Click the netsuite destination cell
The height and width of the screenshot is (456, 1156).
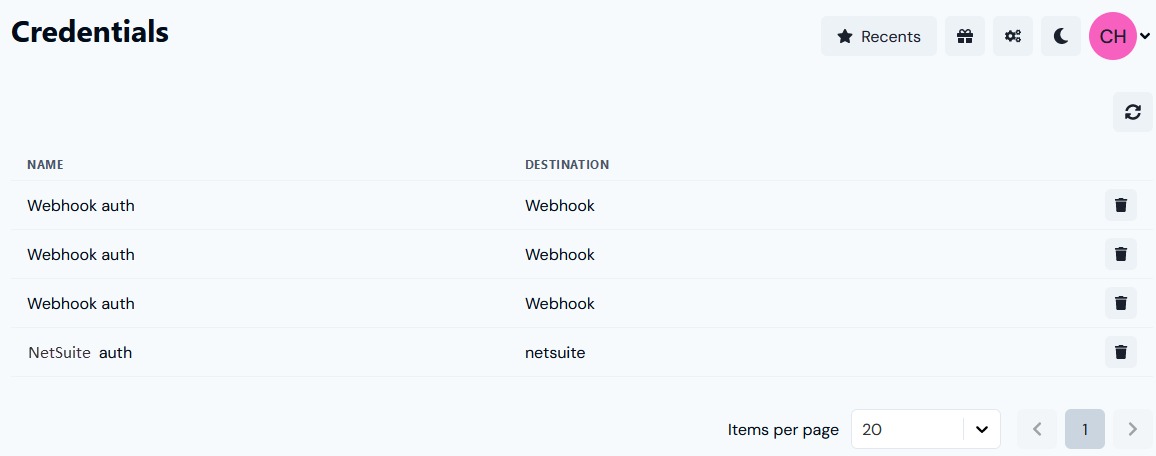(555, 352)
